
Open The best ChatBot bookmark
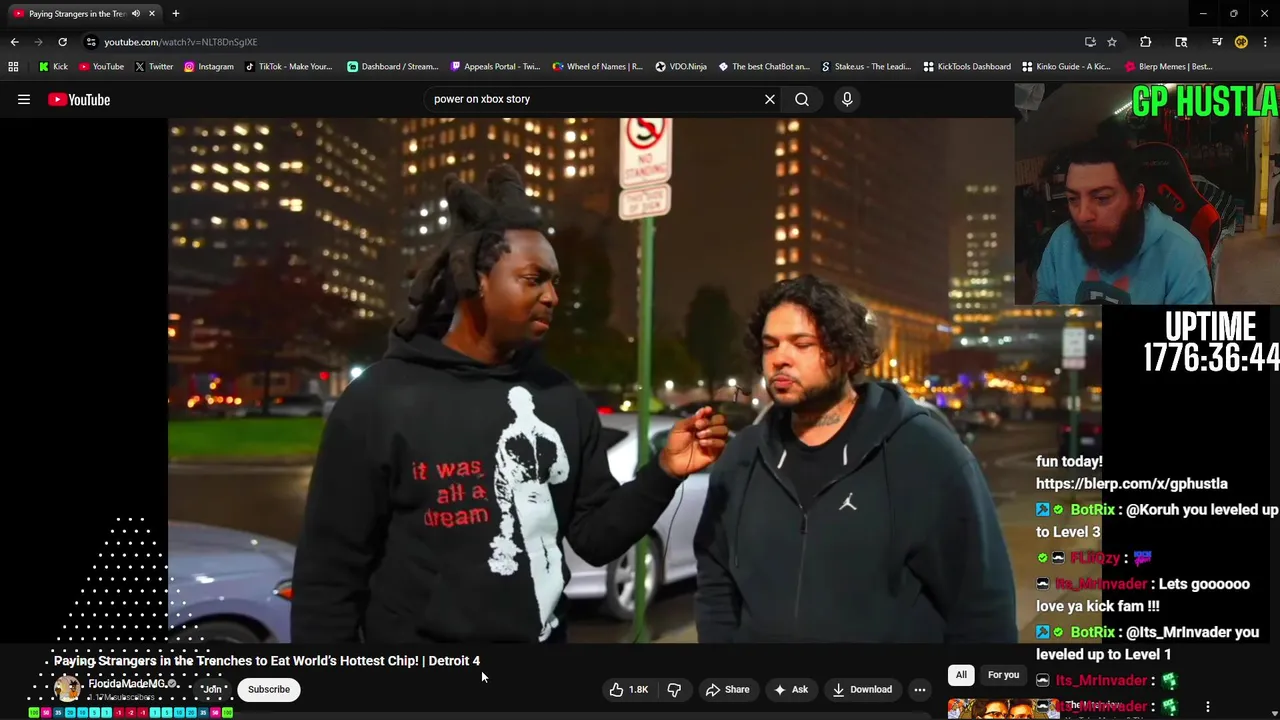[765, 66]
